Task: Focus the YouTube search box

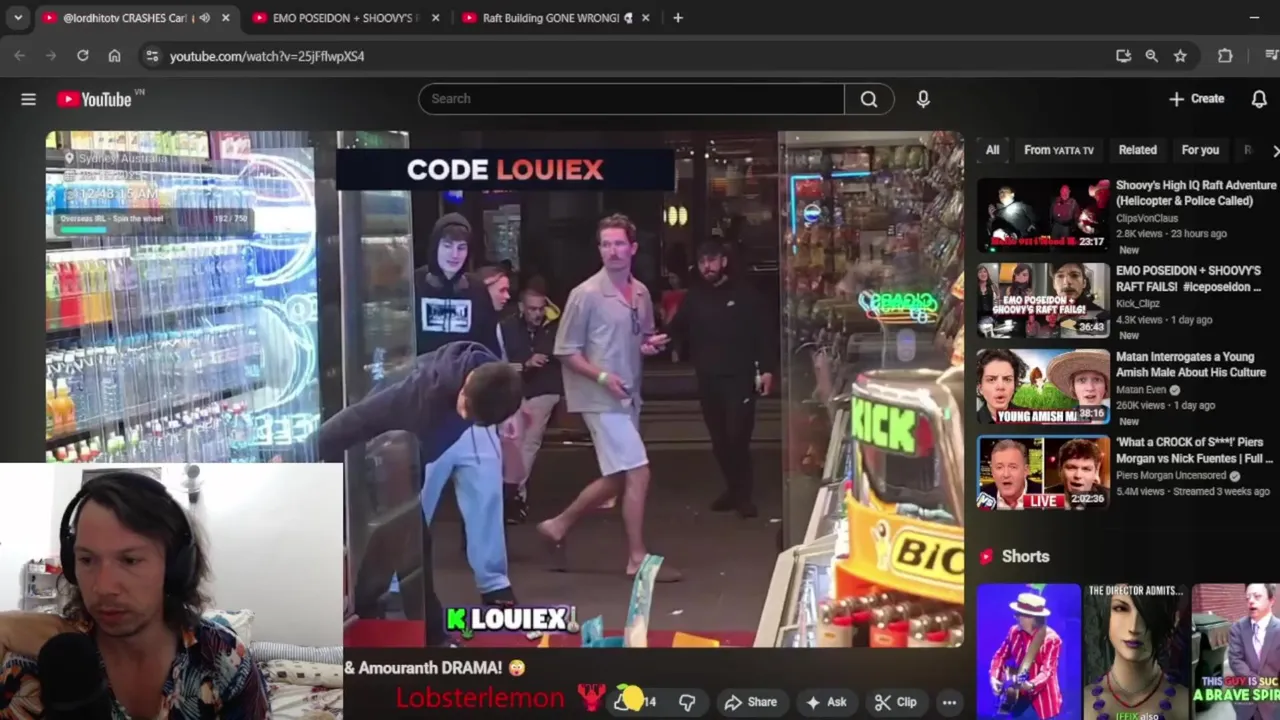Action: 631,99
